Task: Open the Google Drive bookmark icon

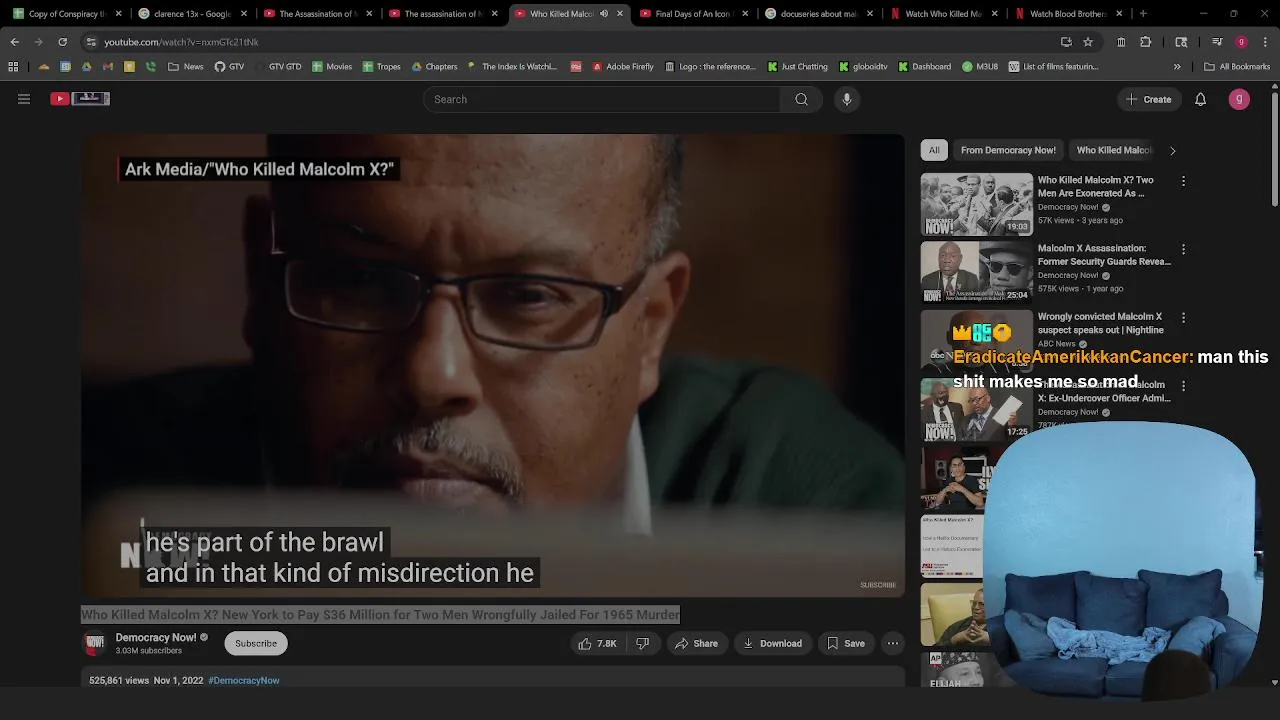Action: (87, 67)
